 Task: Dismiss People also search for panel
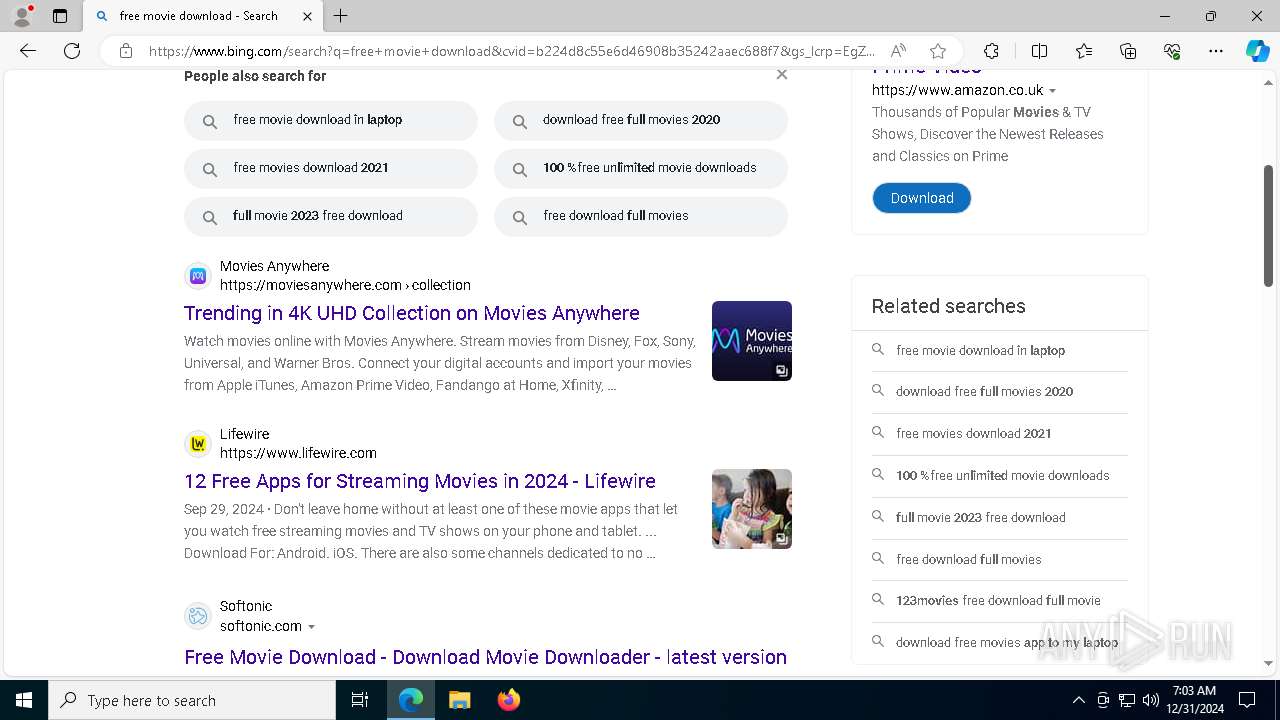click(x=782, y=75)
